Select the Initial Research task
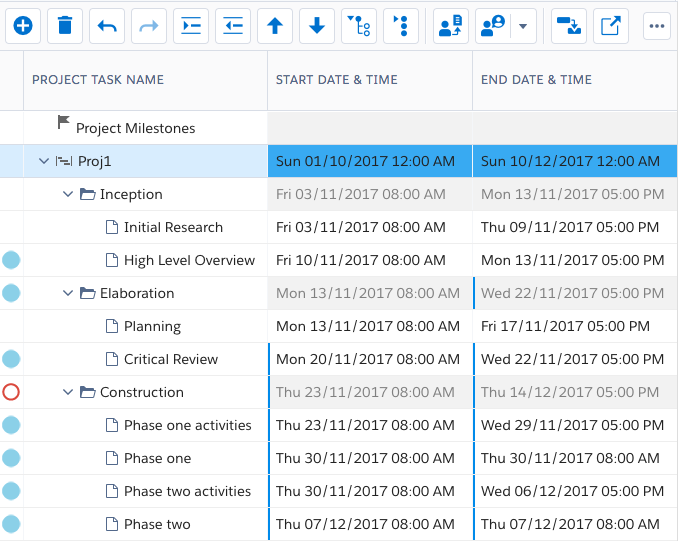 [173, 227]
